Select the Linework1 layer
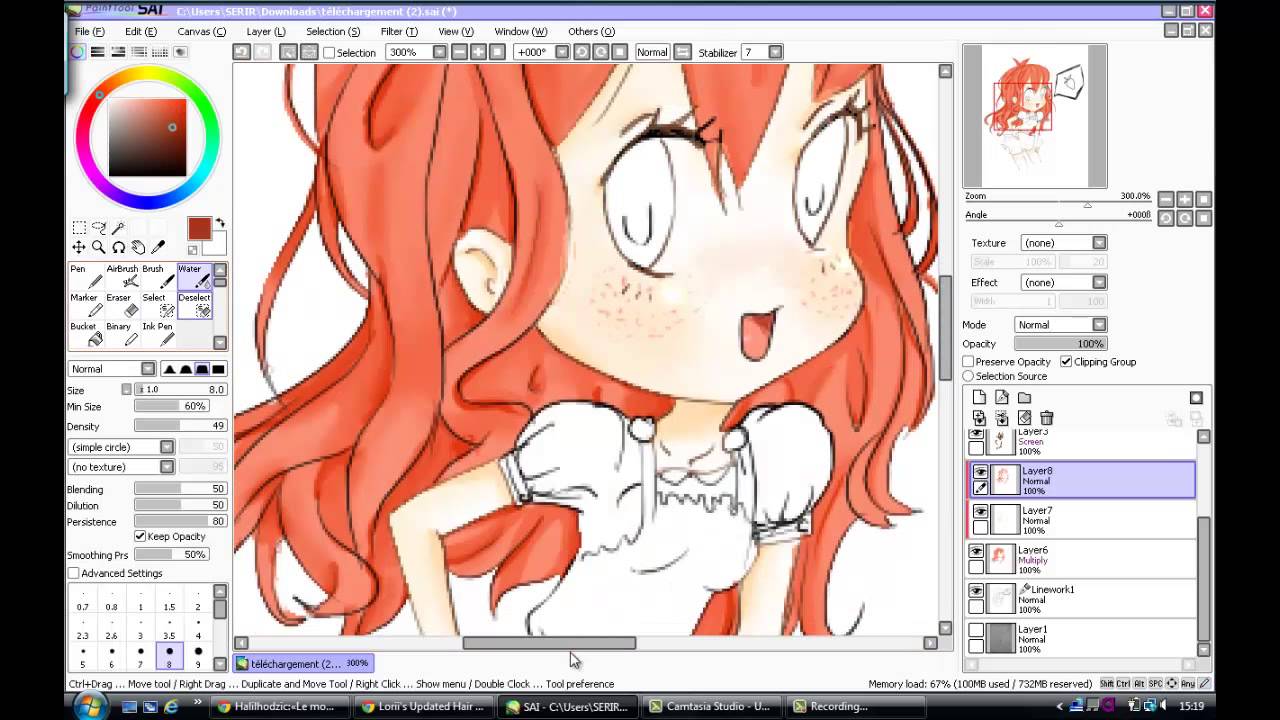 pos(1081,599)
